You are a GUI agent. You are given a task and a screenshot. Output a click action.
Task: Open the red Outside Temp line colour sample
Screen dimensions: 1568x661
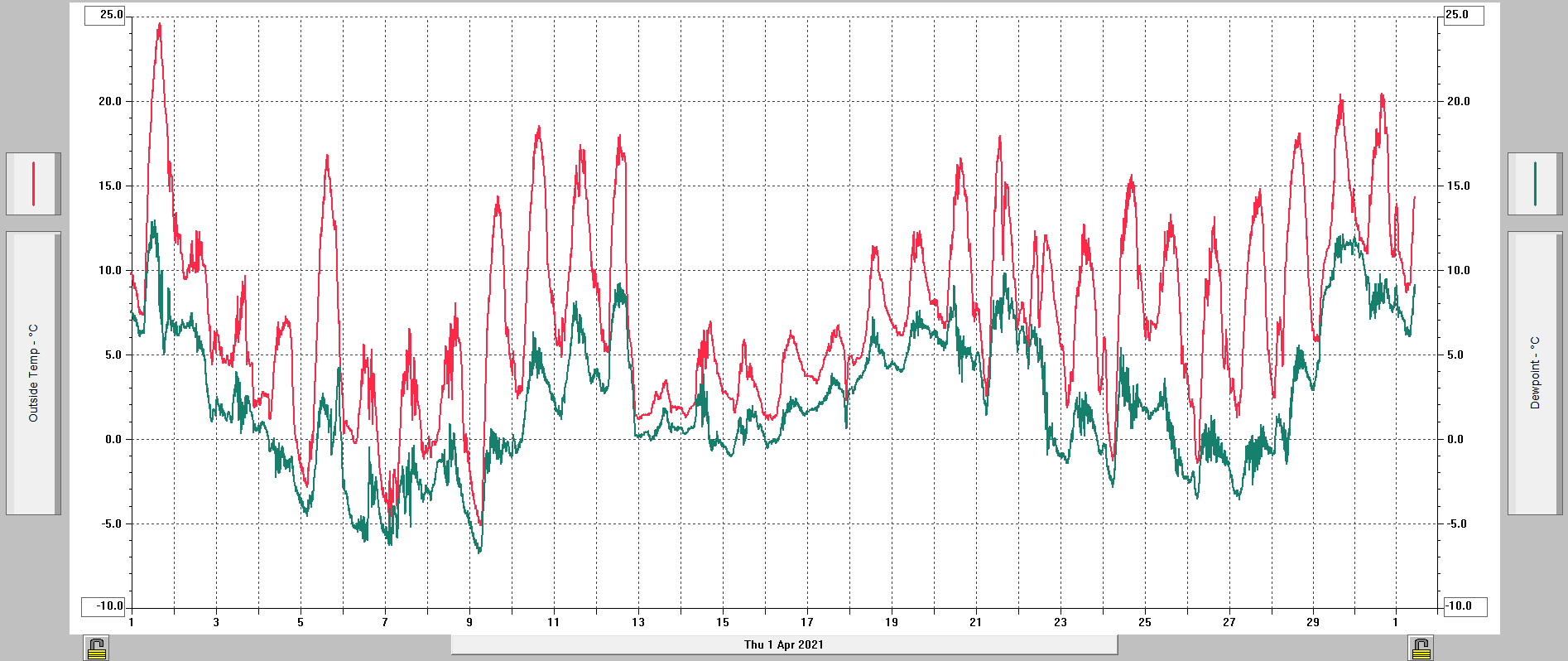coord(33,184)
